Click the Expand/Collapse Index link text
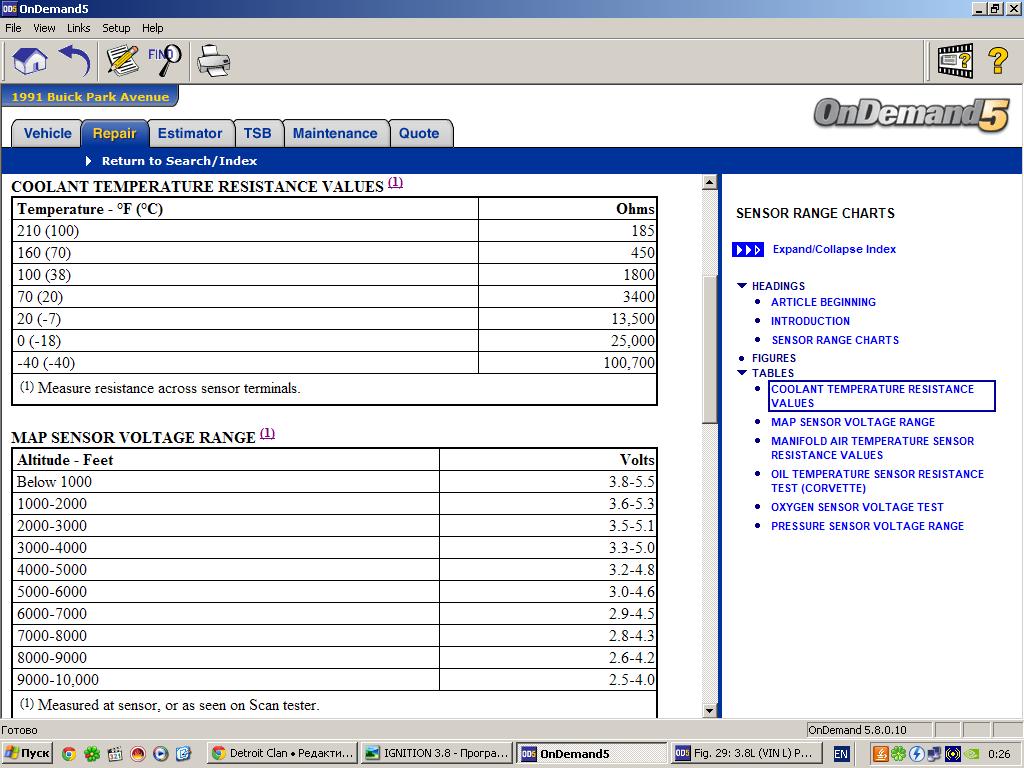 [x=834, y=249]
